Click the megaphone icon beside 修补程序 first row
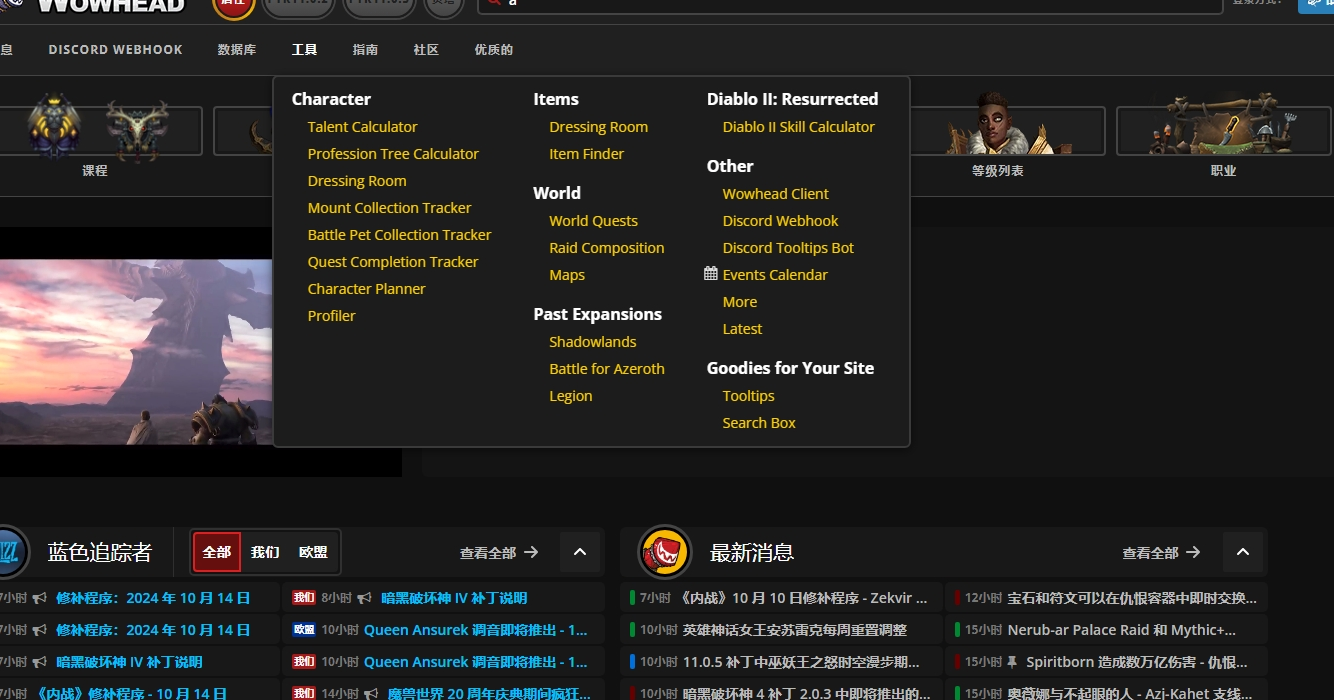Viewport: 1334px width, 700px height. (40, 598)
